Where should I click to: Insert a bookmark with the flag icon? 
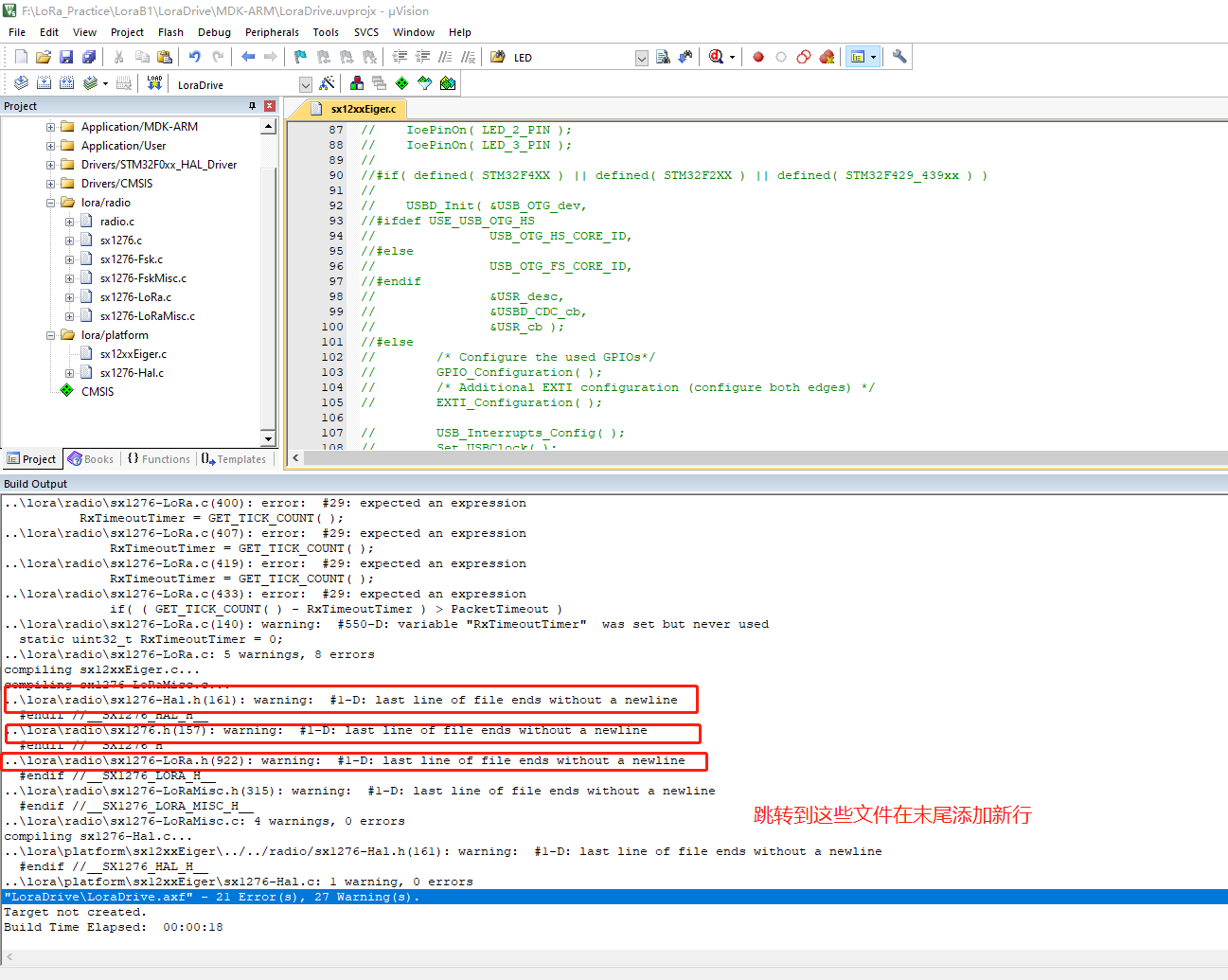(x=301, y=57)
